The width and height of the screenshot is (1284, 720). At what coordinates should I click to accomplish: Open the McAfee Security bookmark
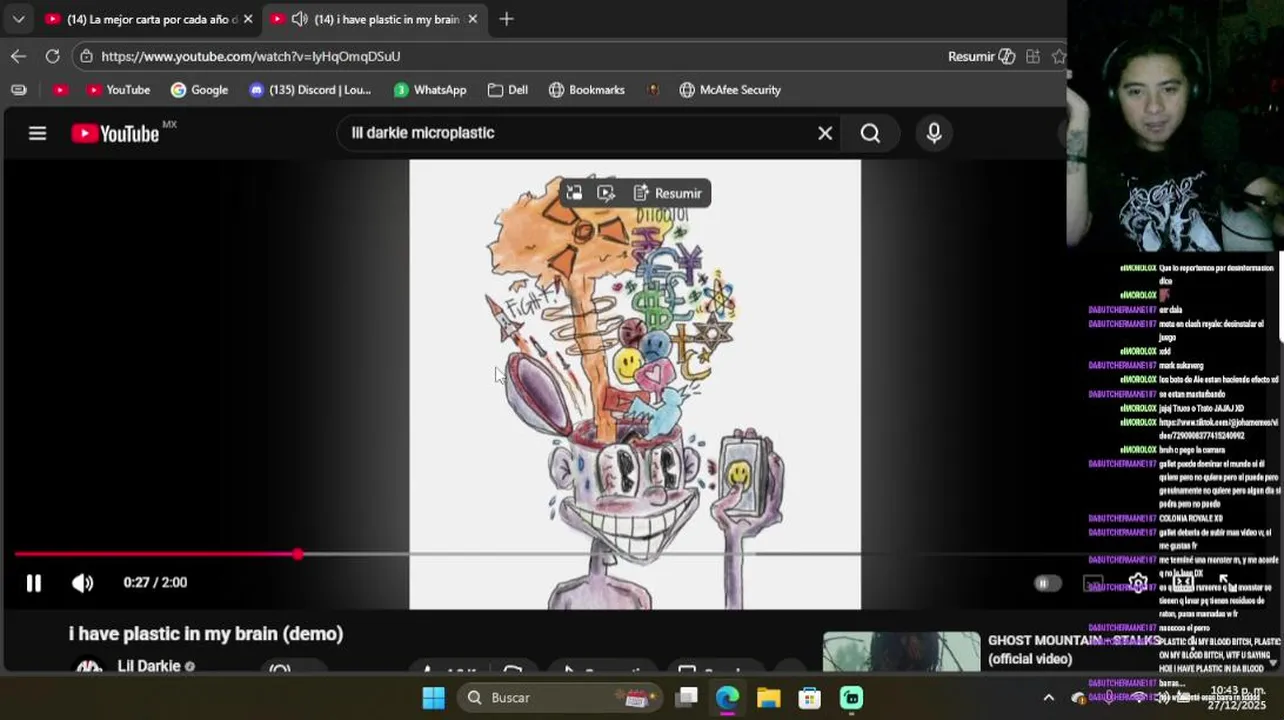click(x=730, y=90)
